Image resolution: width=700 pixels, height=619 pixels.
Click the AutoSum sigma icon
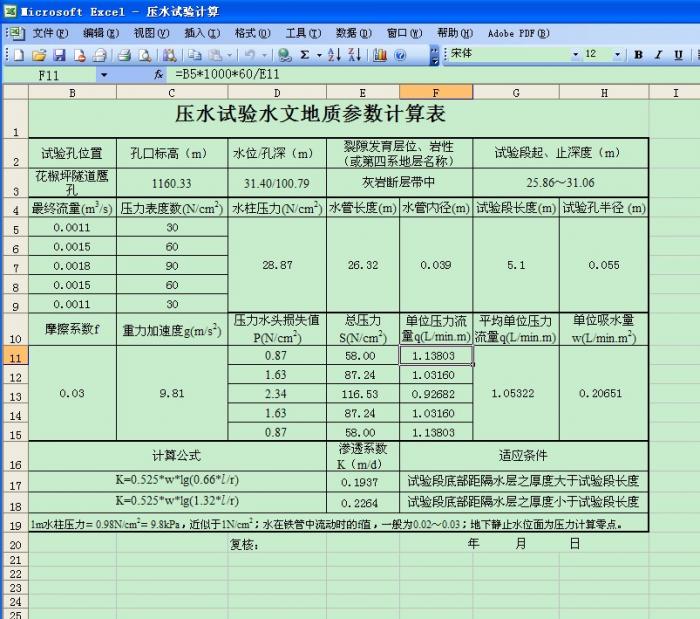(x=305, y=55)
